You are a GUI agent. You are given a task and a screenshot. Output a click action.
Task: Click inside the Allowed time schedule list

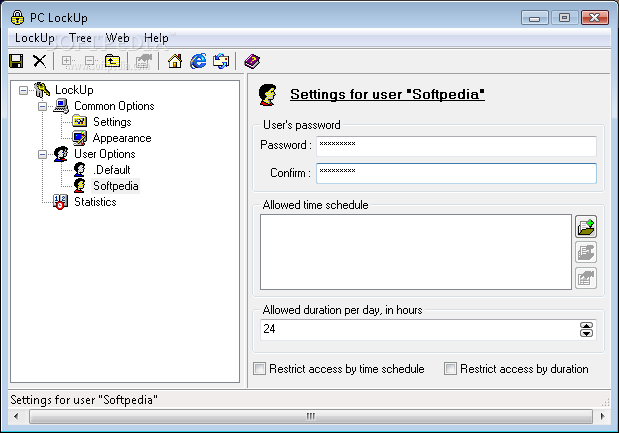point(416,252)
